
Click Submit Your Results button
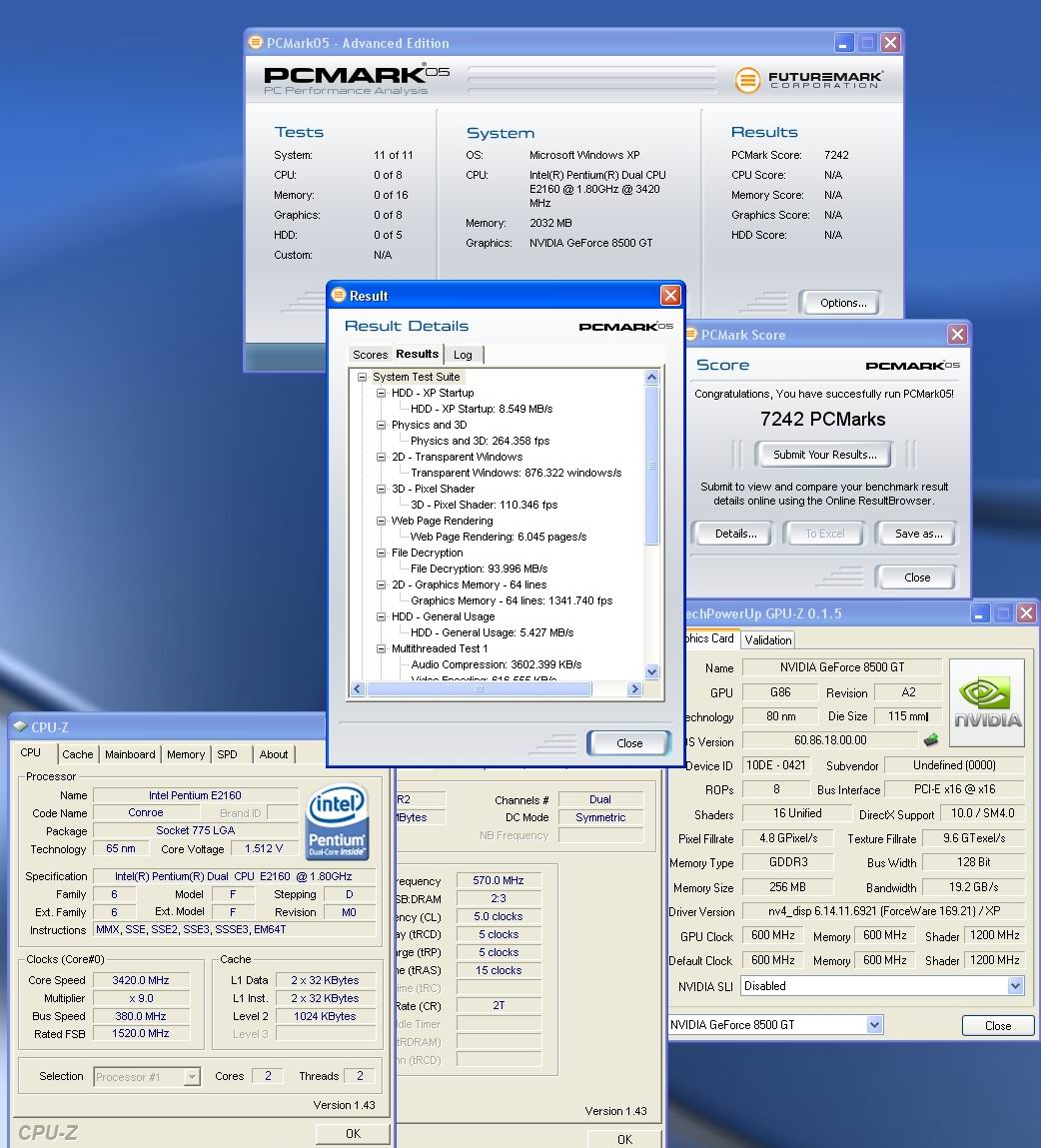tap(824, 455)
